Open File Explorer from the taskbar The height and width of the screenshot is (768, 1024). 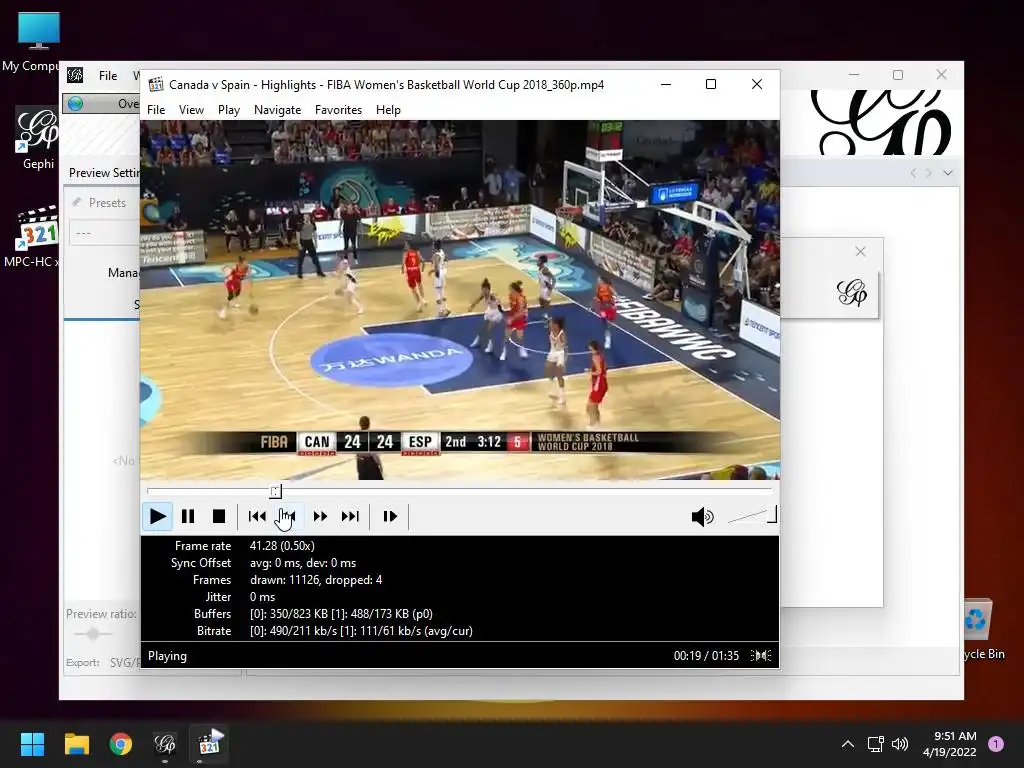[x=76, y=744]
